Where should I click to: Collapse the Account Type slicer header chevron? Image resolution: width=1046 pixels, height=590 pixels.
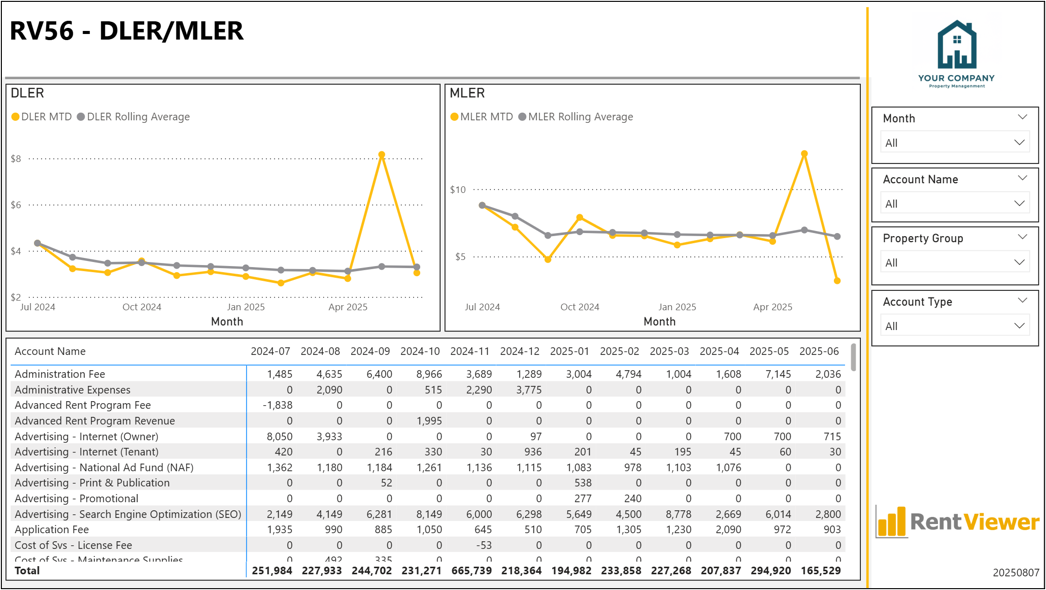1022,300
